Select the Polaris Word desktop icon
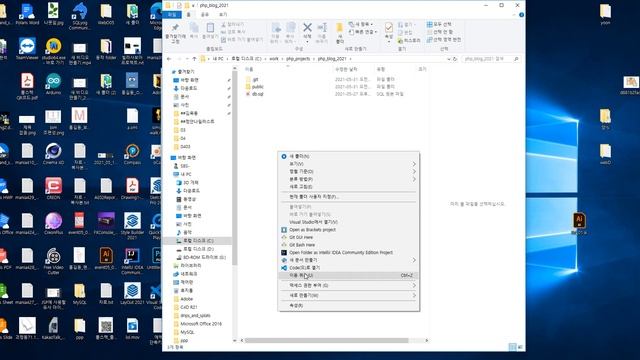 tap(27, 14)
